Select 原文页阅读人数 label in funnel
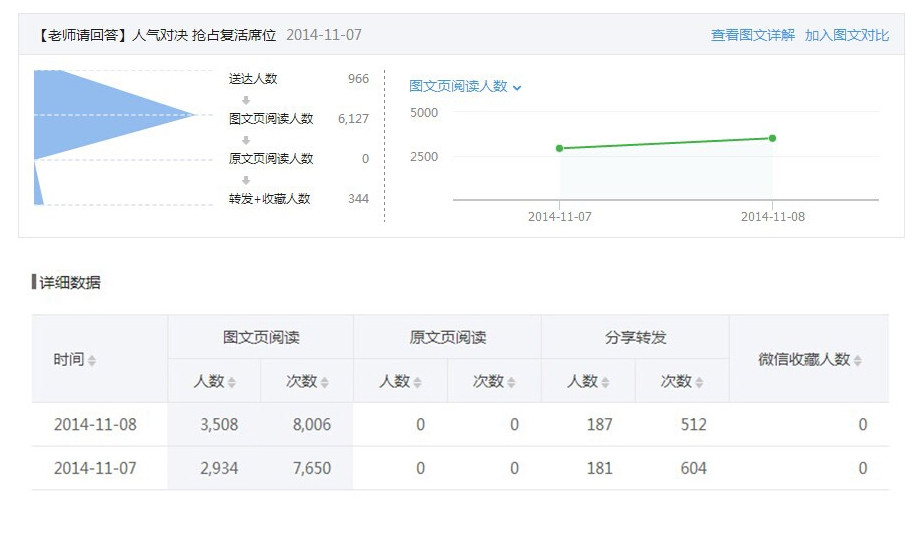 click(271, 158)
